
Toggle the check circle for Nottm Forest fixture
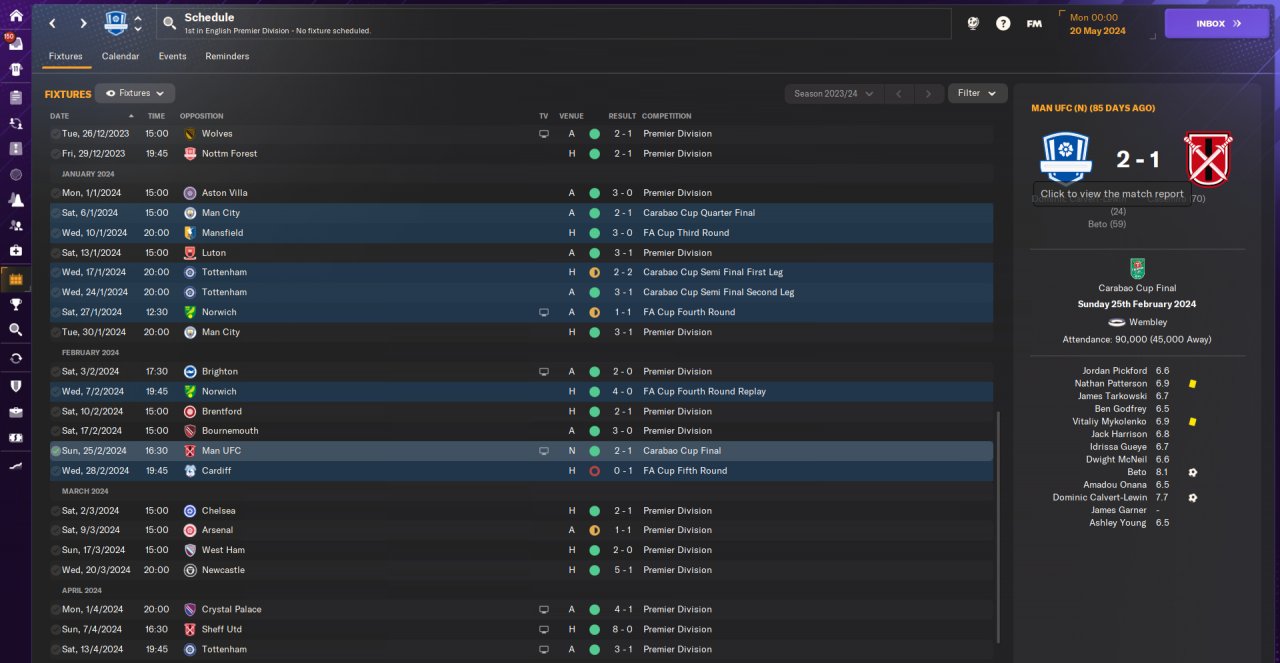tap(56, 154)
